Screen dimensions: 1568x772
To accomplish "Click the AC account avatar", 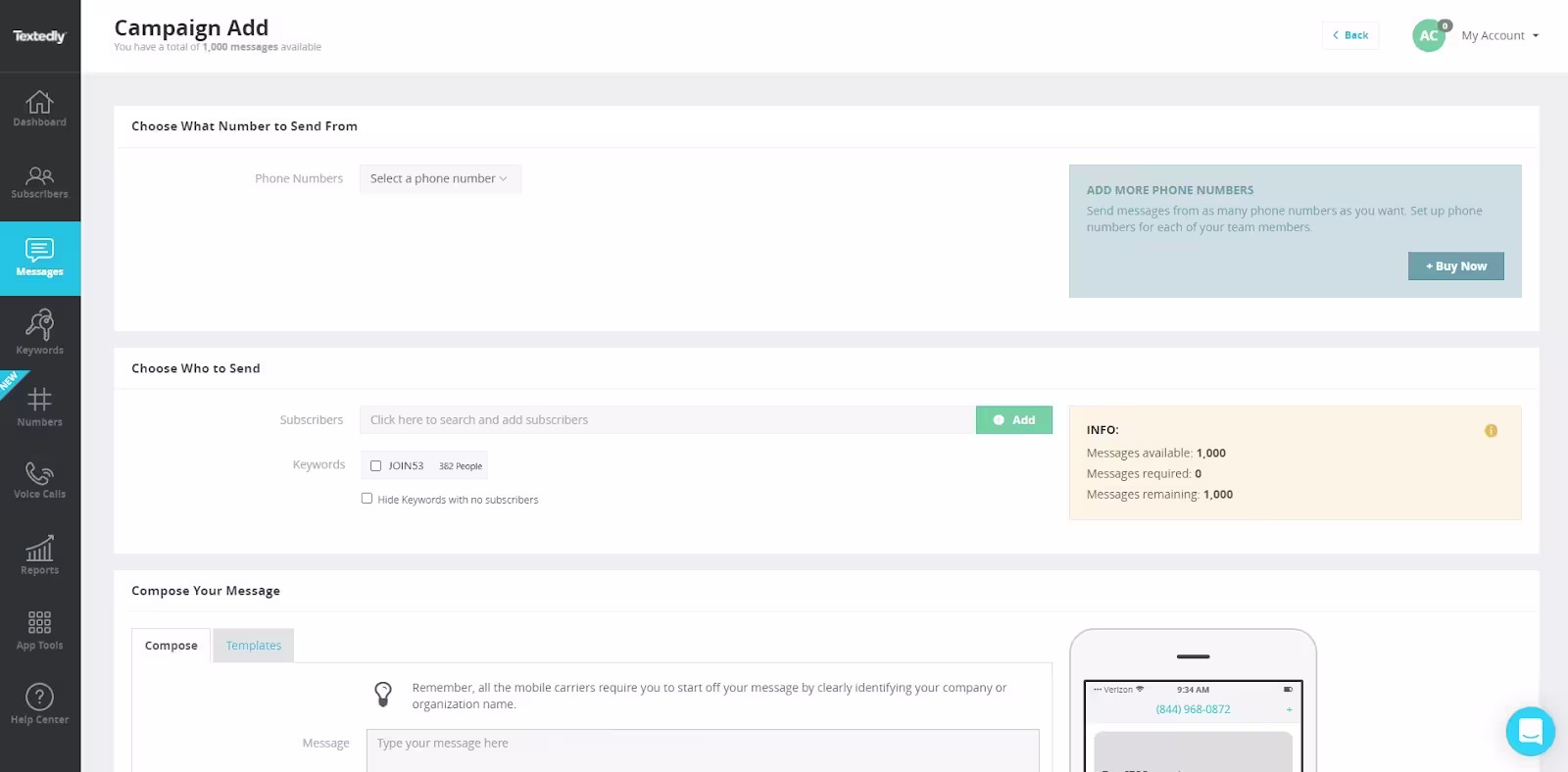I will (1429, 35).
